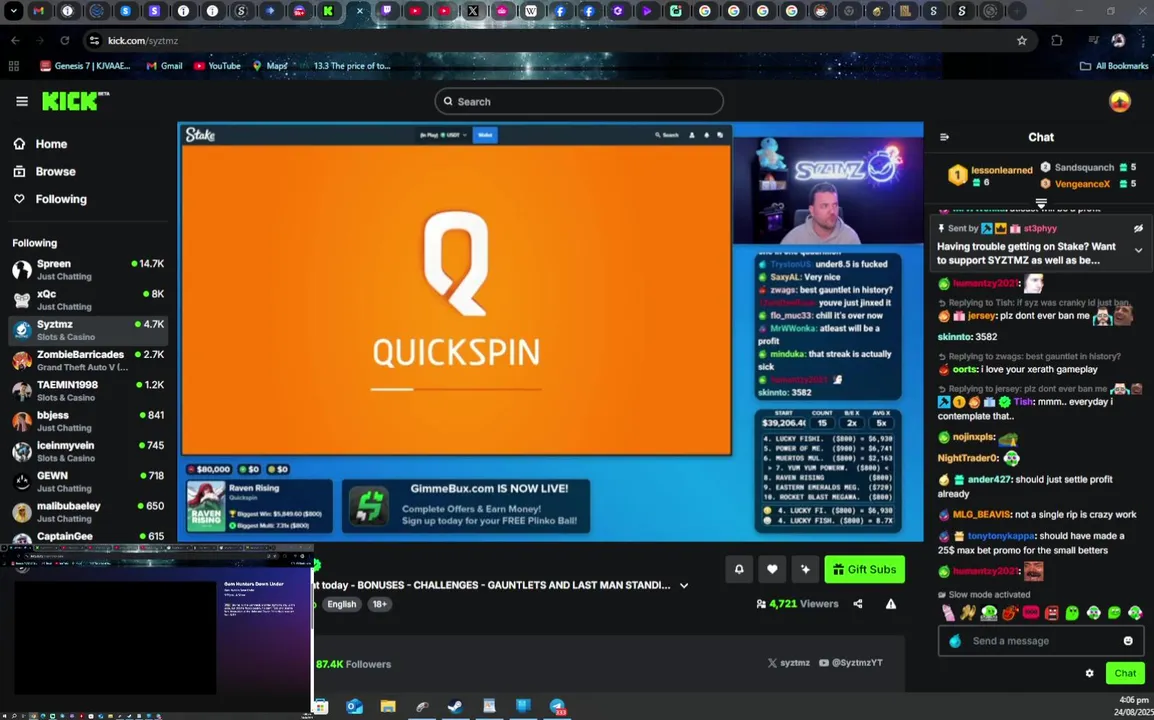The width and height of the screenshot is (1154, 720).
Task: Insert the red screaming face emote
Action: 1052,613
